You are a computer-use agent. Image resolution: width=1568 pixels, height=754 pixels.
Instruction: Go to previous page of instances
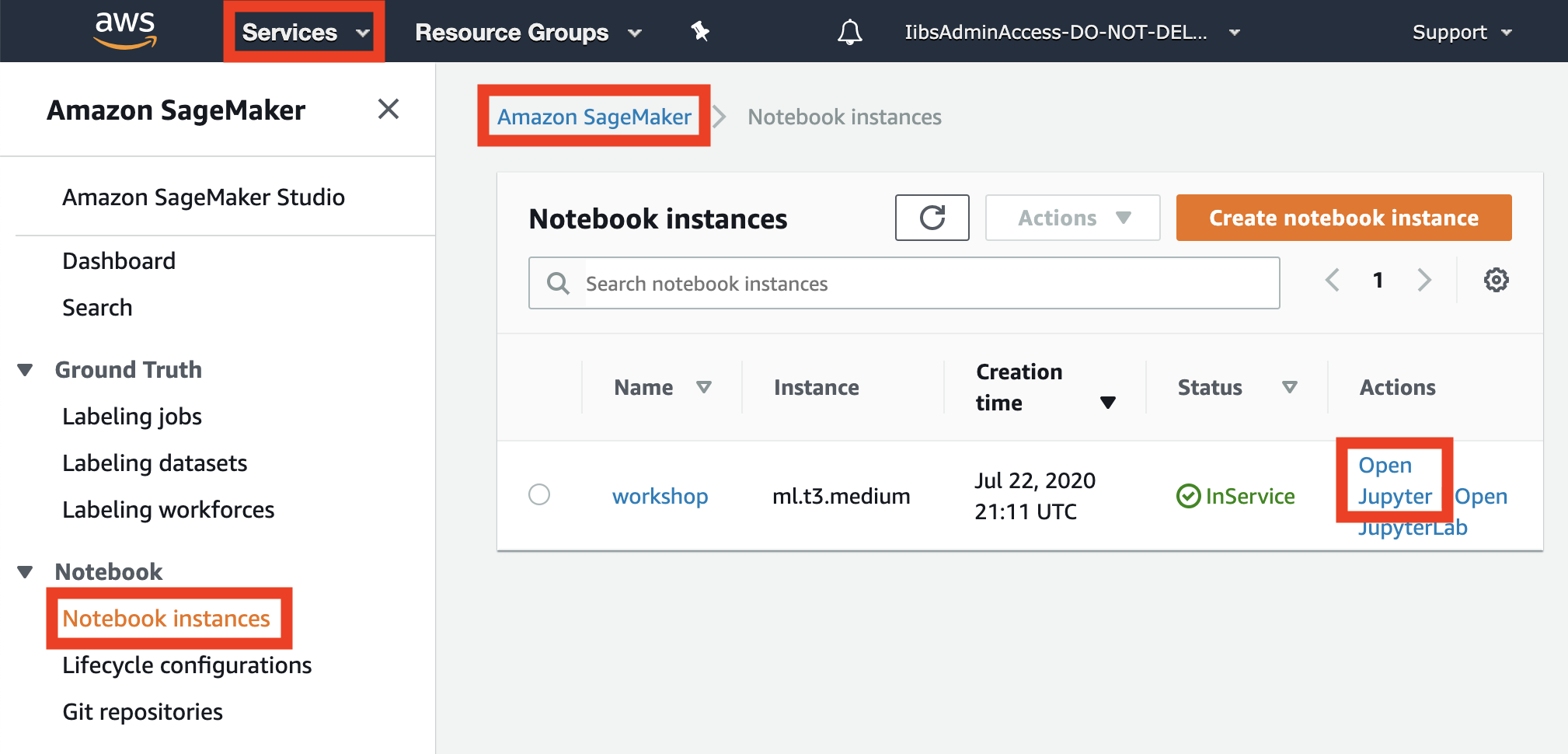(x=1333, y=280)
